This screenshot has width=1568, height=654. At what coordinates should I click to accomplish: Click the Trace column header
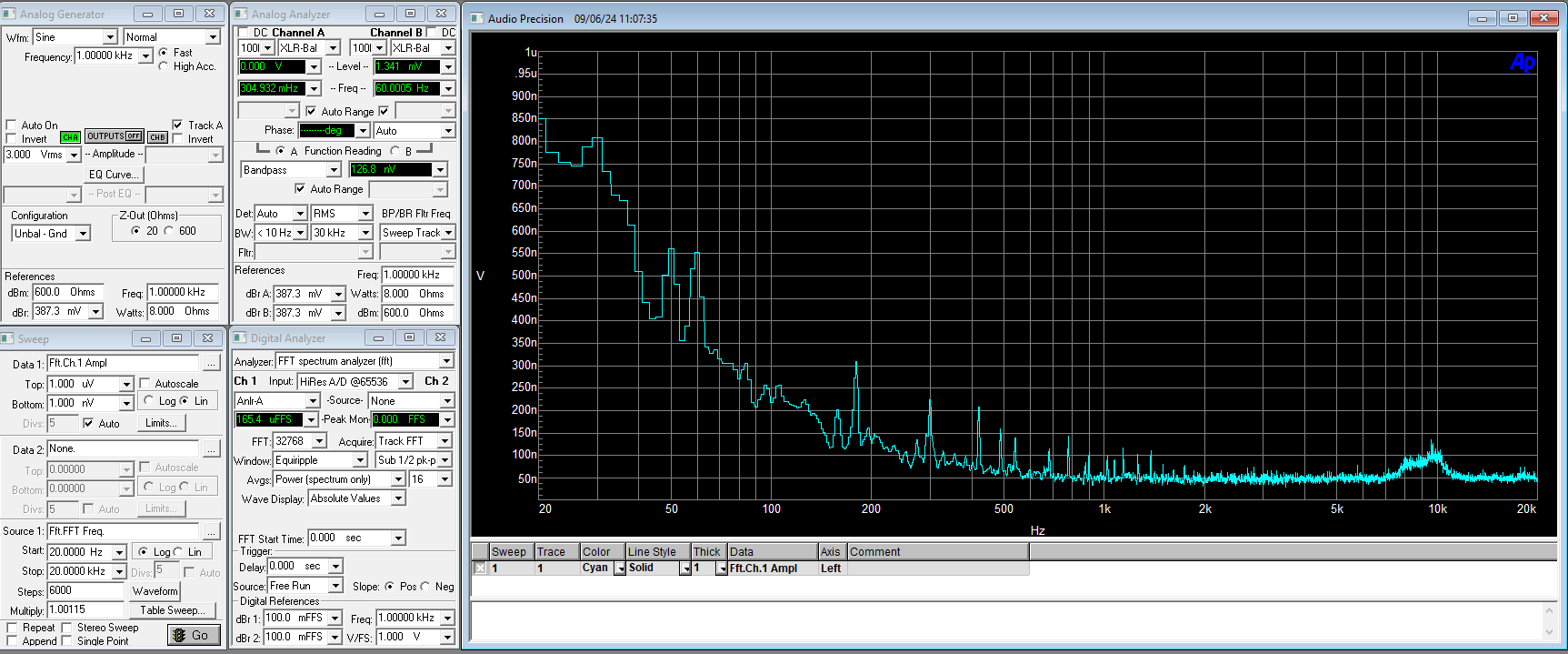[557, 552]
